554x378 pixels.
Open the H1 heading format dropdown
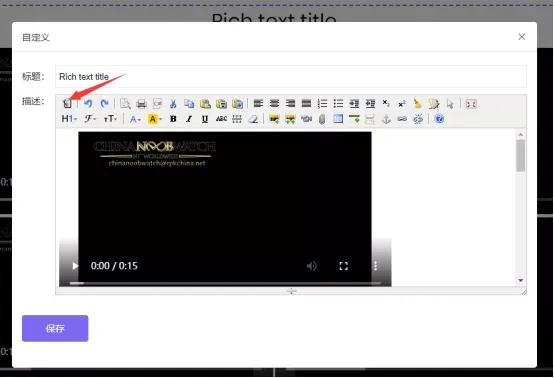pyautogui.click(x=69, y=119)
